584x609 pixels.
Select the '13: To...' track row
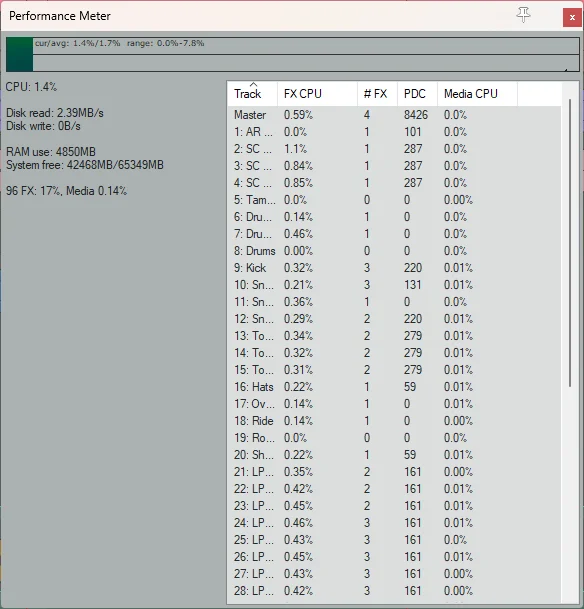394,336
